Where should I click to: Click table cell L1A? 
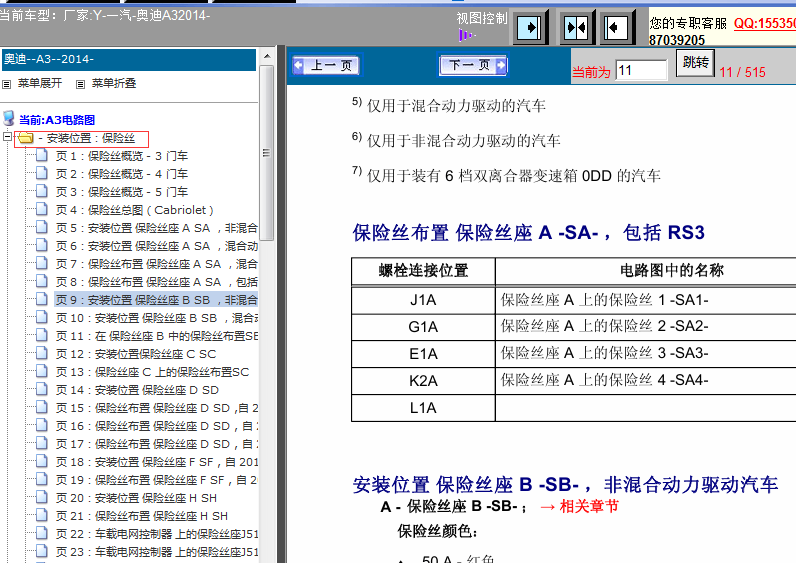tap(423, 408)
